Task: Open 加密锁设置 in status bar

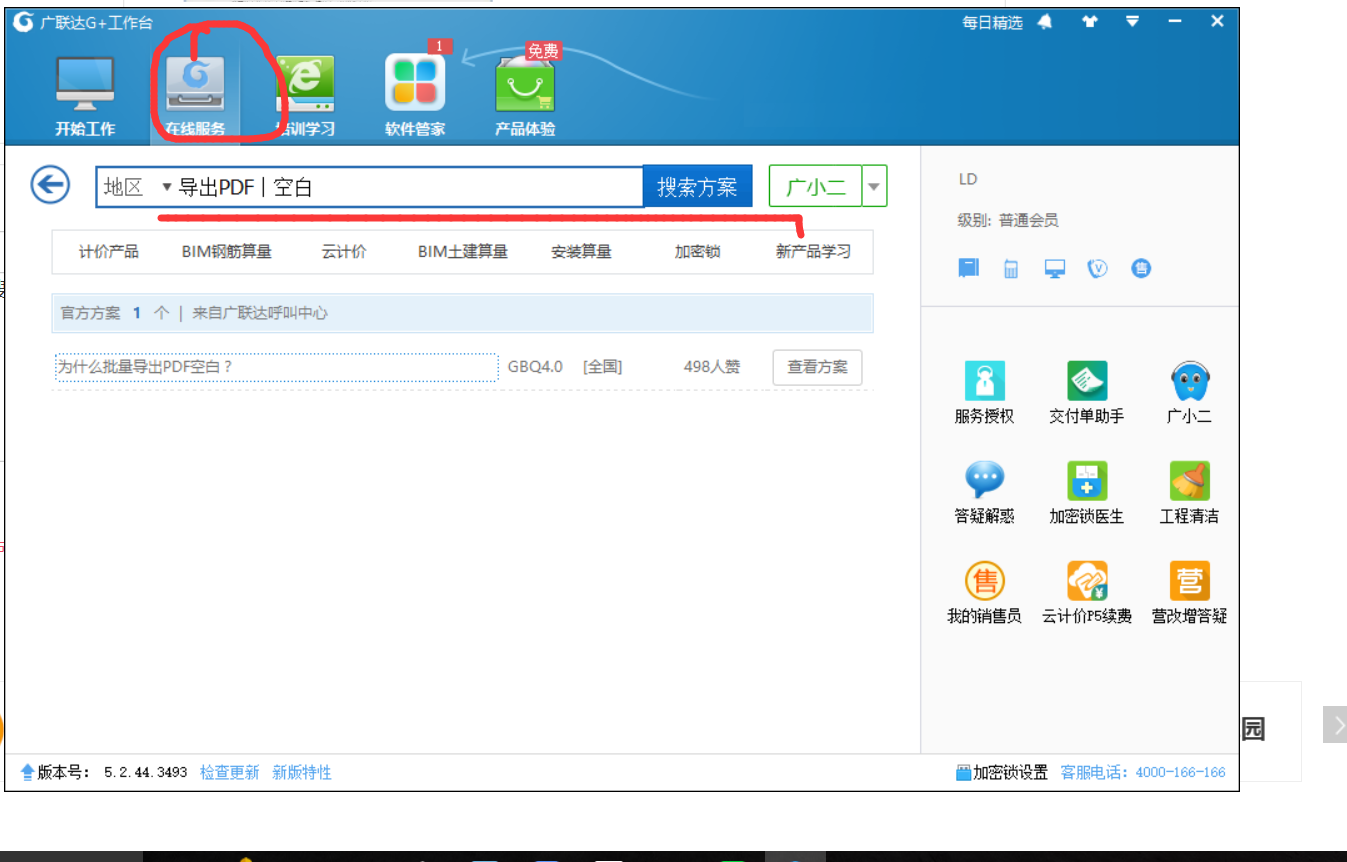Action: 1002,772
